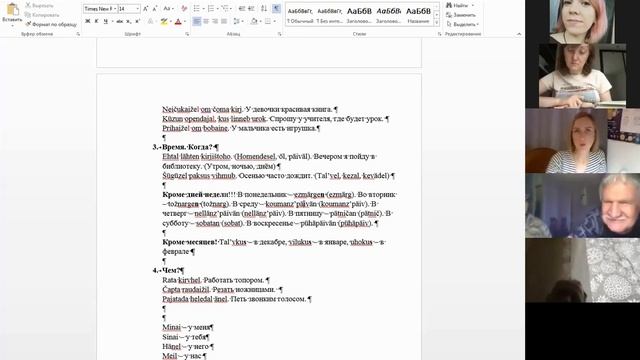Open text effects (outlined A icon)
The width and height of the screenshot is (640, 360).
[151, 21]
